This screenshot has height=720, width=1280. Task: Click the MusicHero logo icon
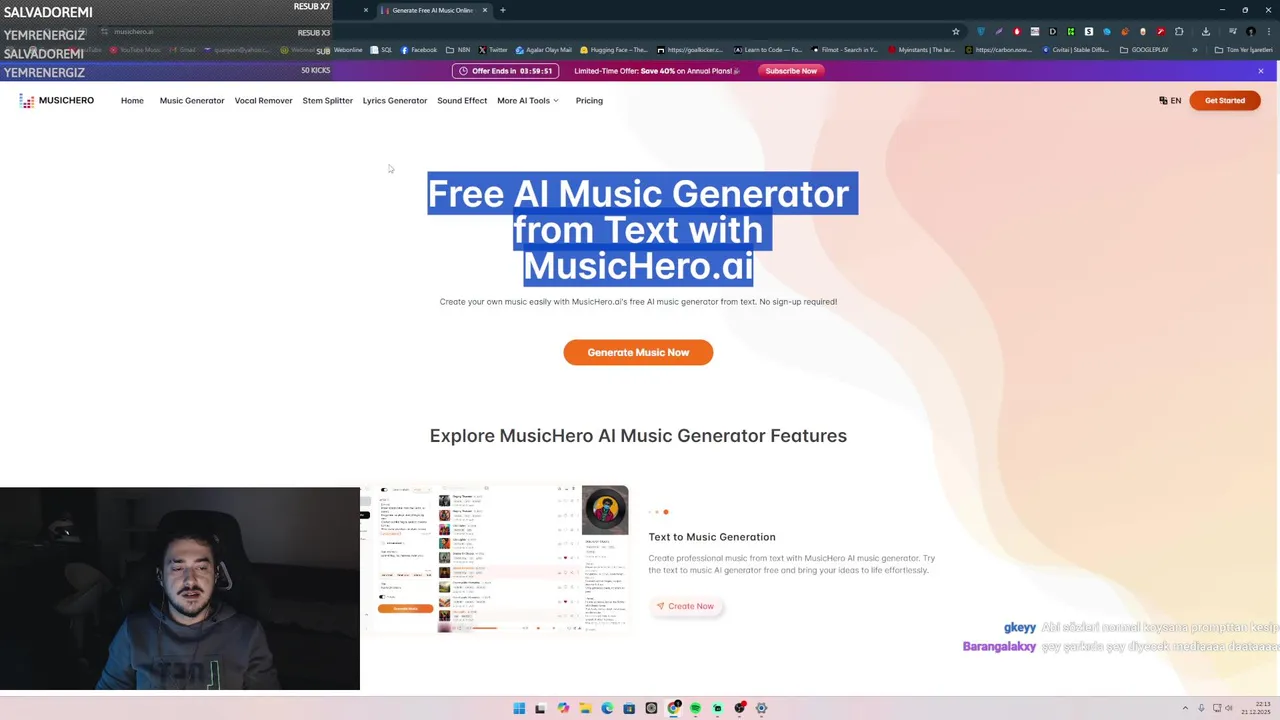pyautogui.click(x=27, y=101)
